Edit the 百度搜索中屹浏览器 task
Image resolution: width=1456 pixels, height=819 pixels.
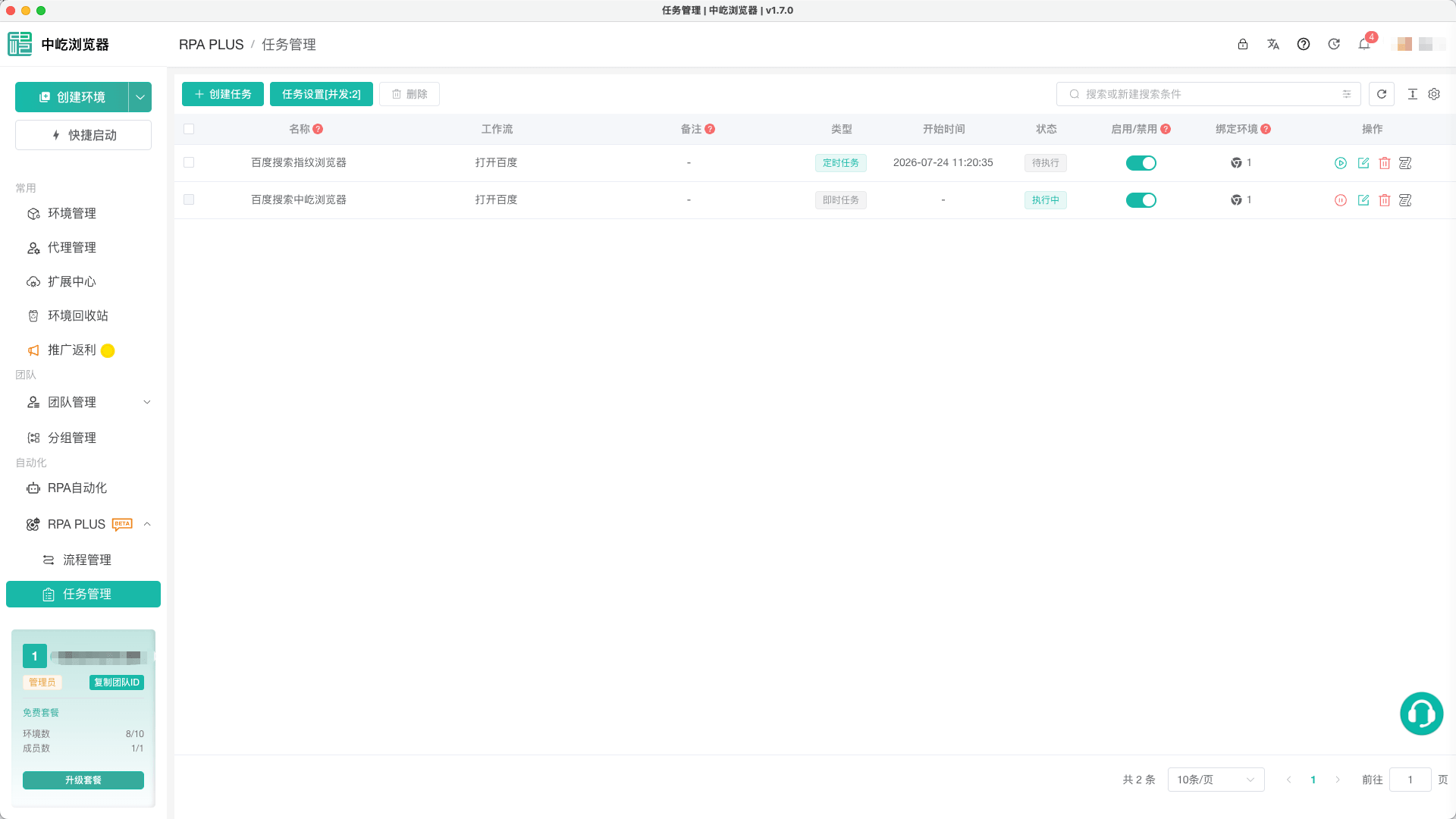(1363, 200)
